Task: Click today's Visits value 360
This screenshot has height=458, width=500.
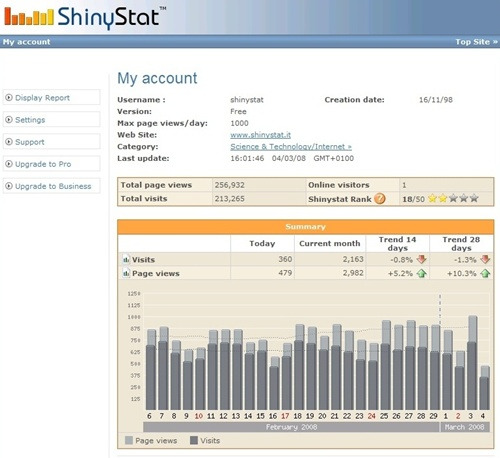Action: (285, 259)
